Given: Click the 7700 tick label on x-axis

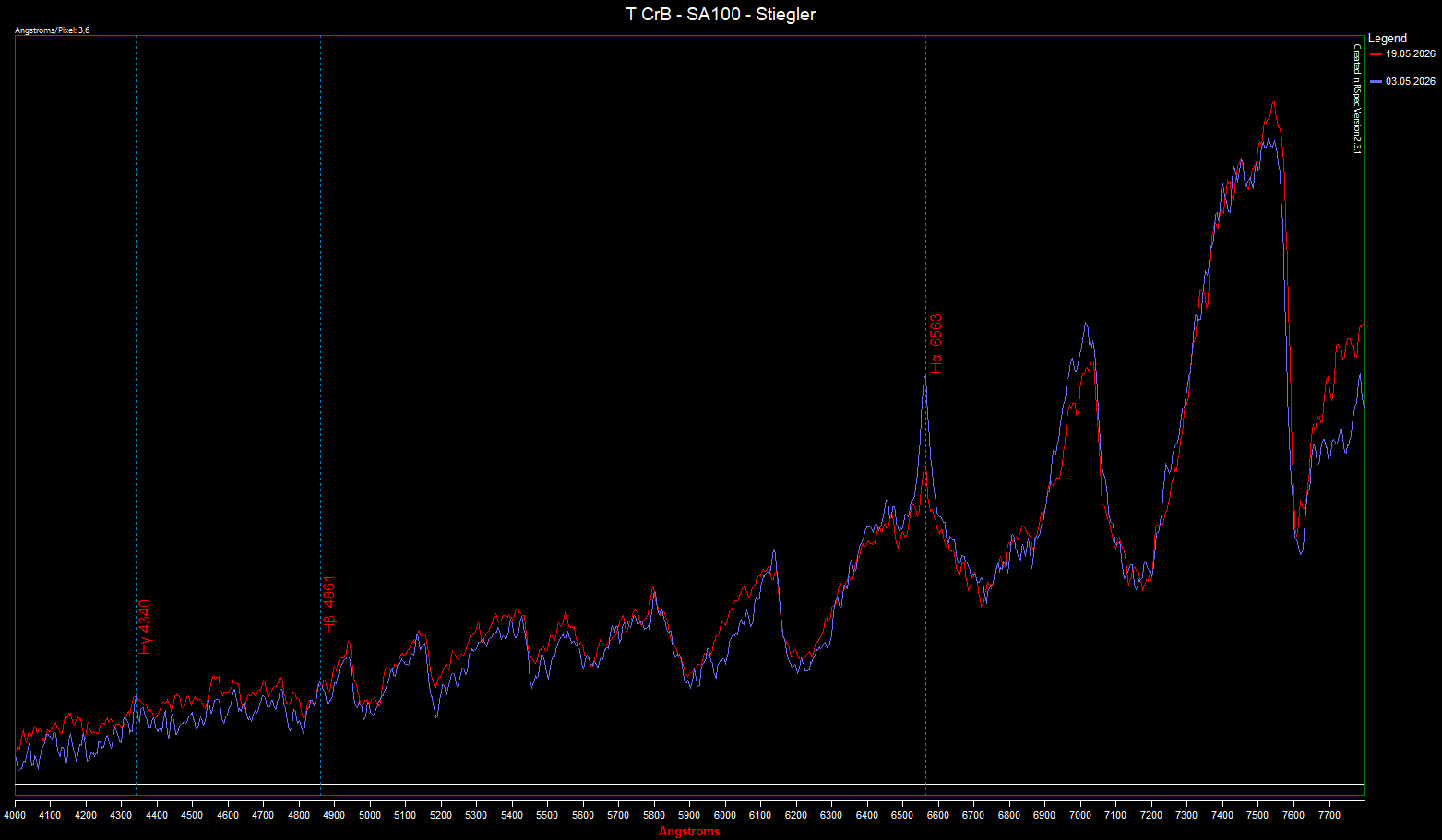Looking at the screenshot, I should click(1329, 815).
